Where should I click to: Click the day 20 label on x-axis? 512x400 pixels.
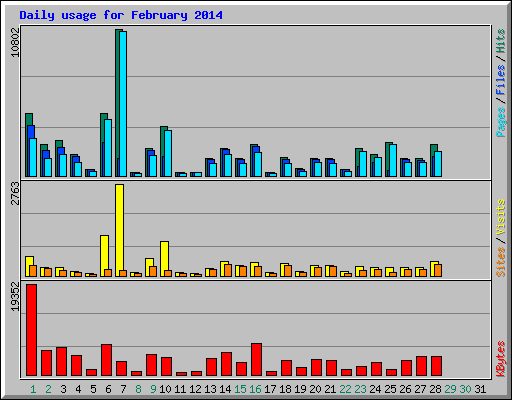tap(315, 389)
